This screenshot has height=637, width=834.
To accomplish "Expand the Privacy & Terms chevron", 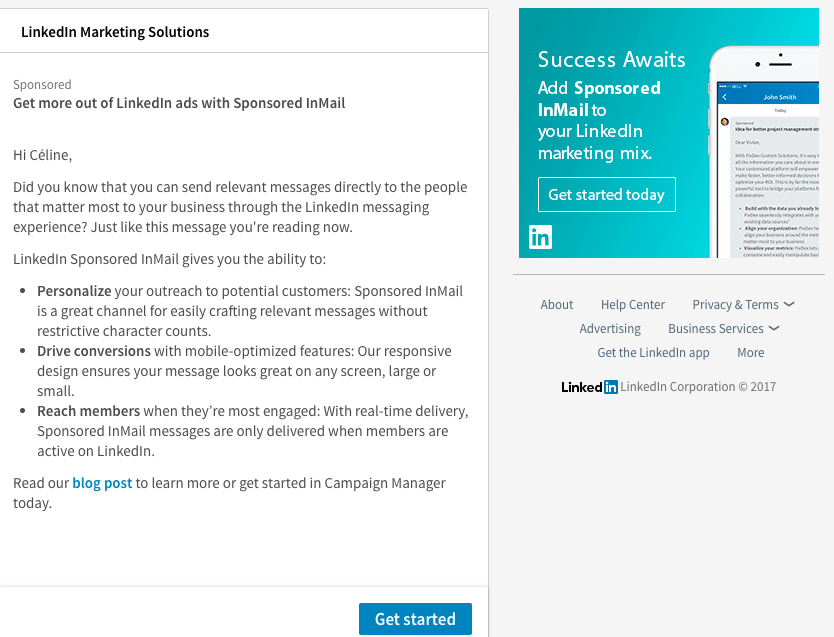I will [x=789, y=305].
